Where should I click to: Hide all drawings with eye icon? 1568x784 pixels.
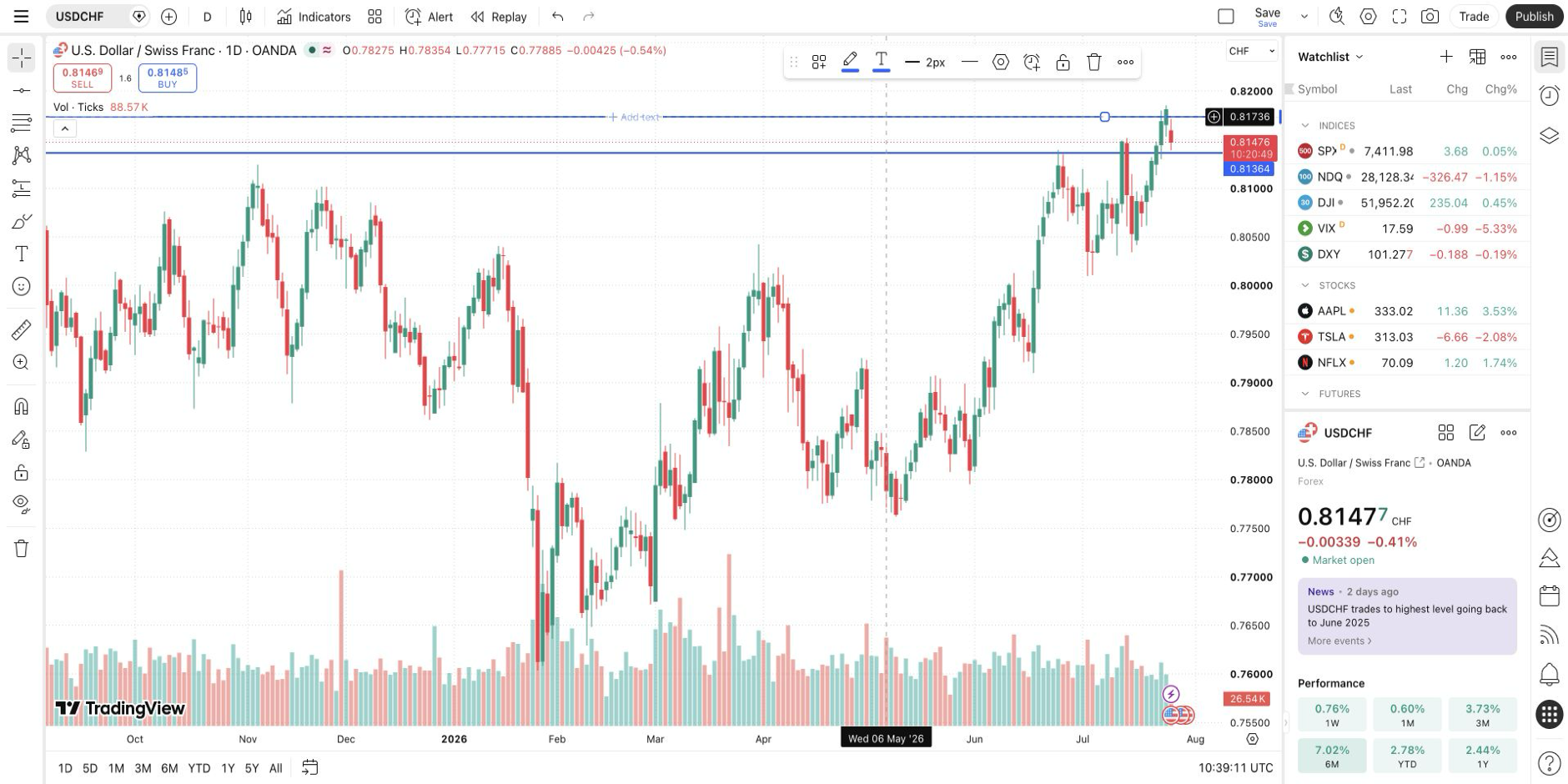[x=22, y=504]
